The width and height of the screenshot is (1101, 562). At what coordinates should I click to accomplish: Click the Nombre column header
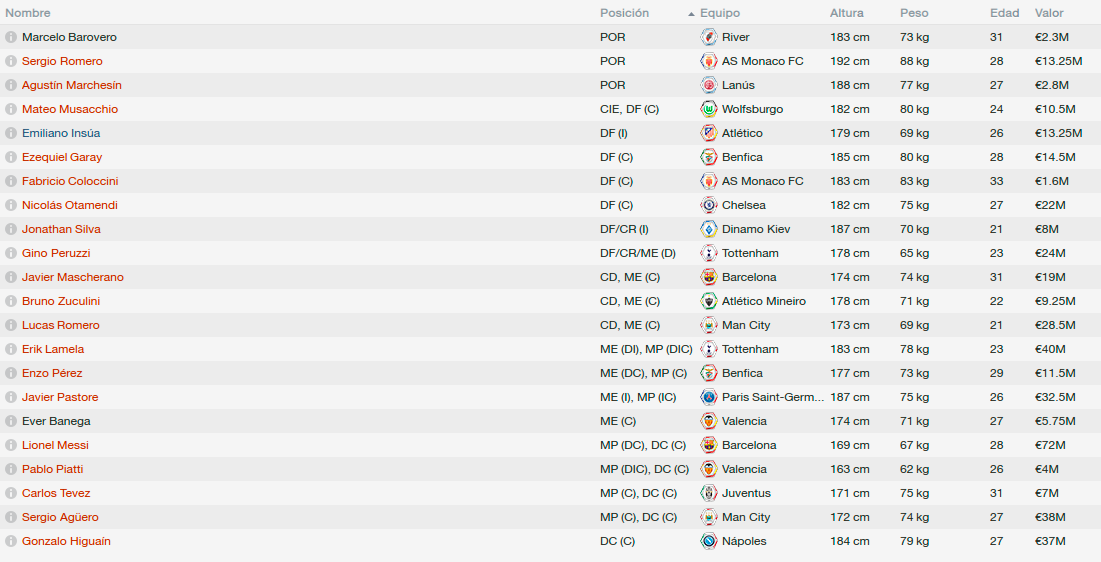click(27, 13)
